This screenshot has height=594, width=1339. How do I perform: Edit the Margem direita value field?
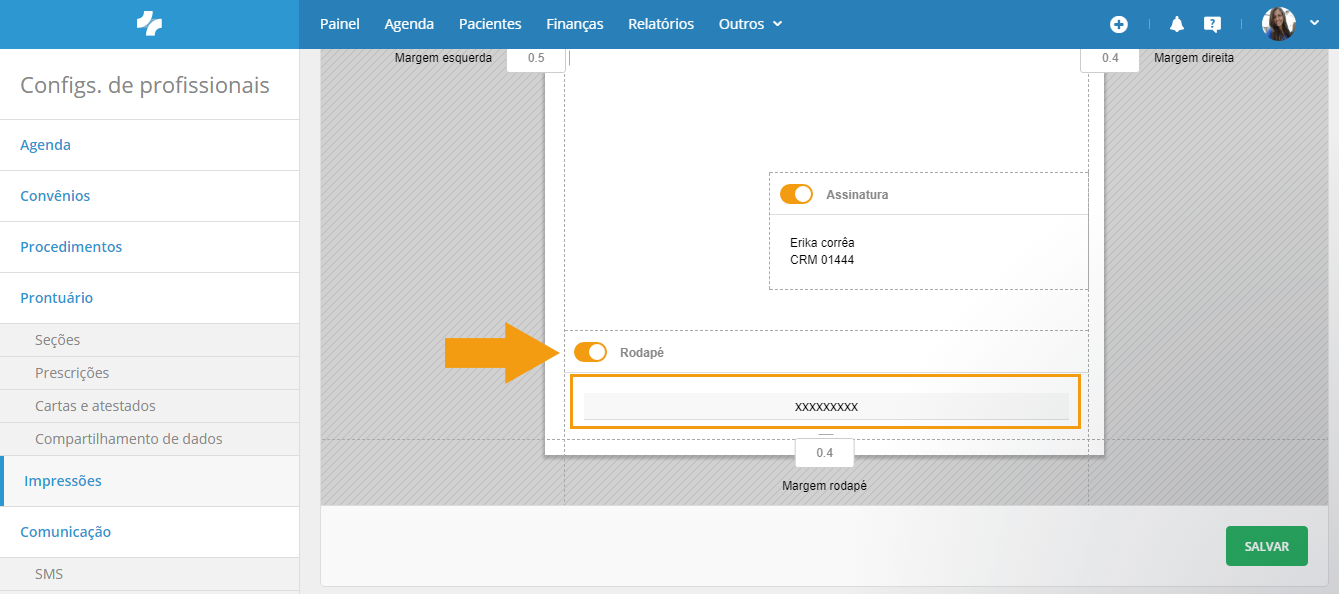[x=1110, y=58]
